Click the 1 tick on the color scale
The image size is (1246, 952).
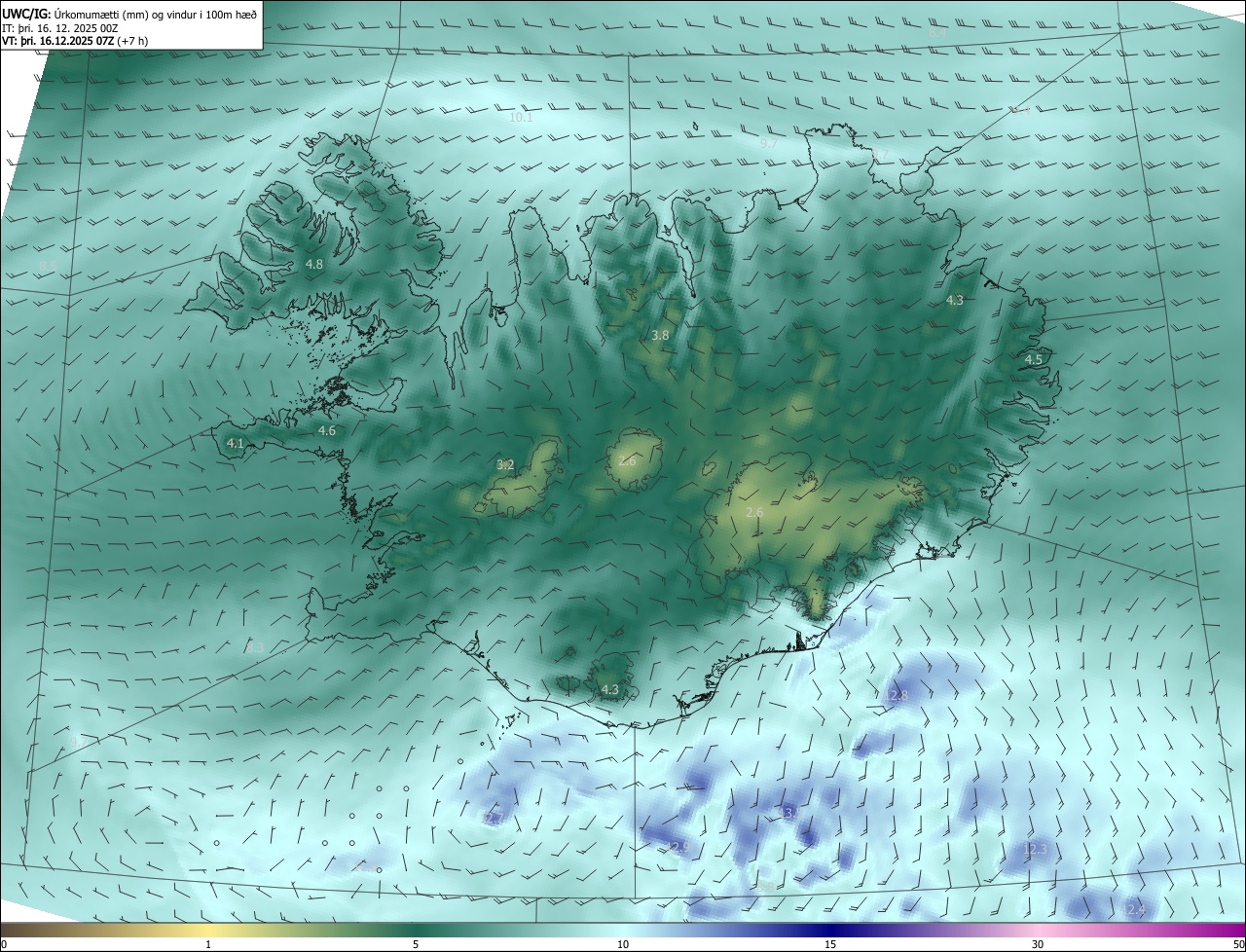(x=208, y=944)
